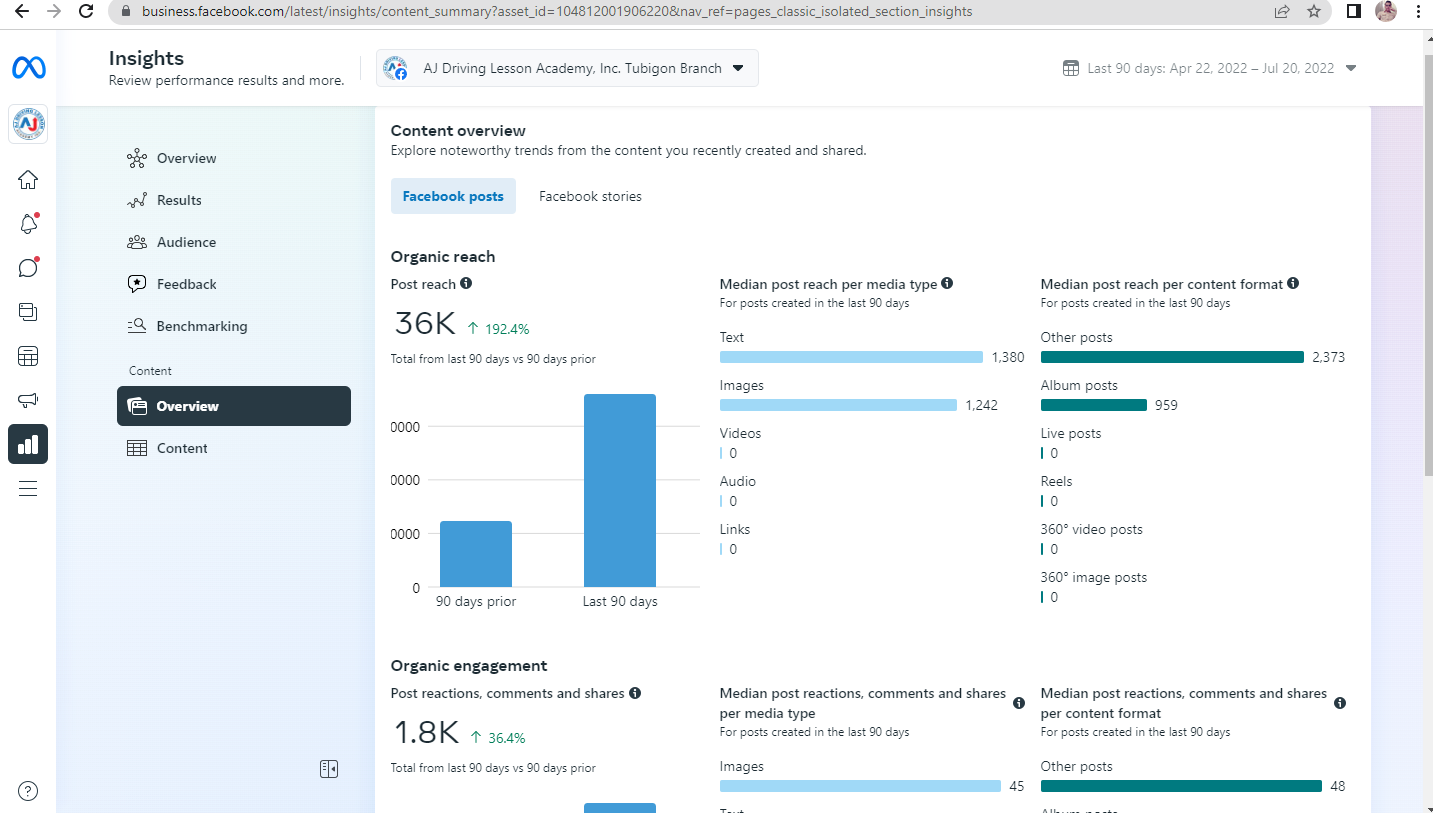Click info icon for median reactions per content format
Screen dimensions: 1433x813
(x=1340, y=703)
